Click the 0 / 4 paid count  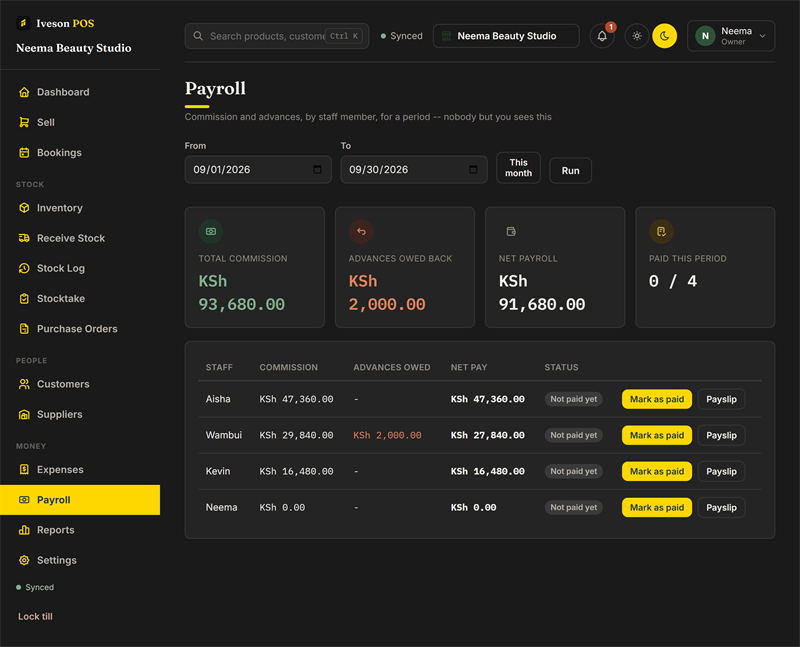672,281
